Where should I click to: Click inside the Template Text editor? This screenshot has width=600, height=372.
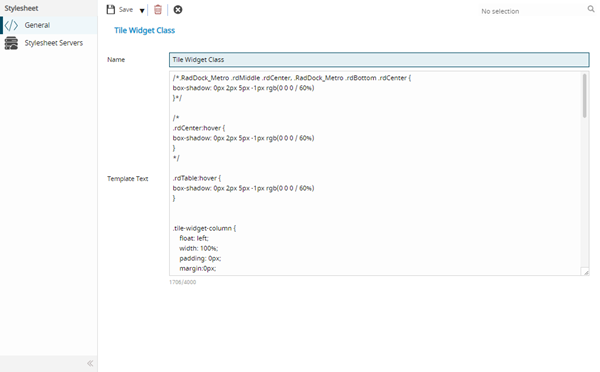pyautogui.click(x=375, y=173)
